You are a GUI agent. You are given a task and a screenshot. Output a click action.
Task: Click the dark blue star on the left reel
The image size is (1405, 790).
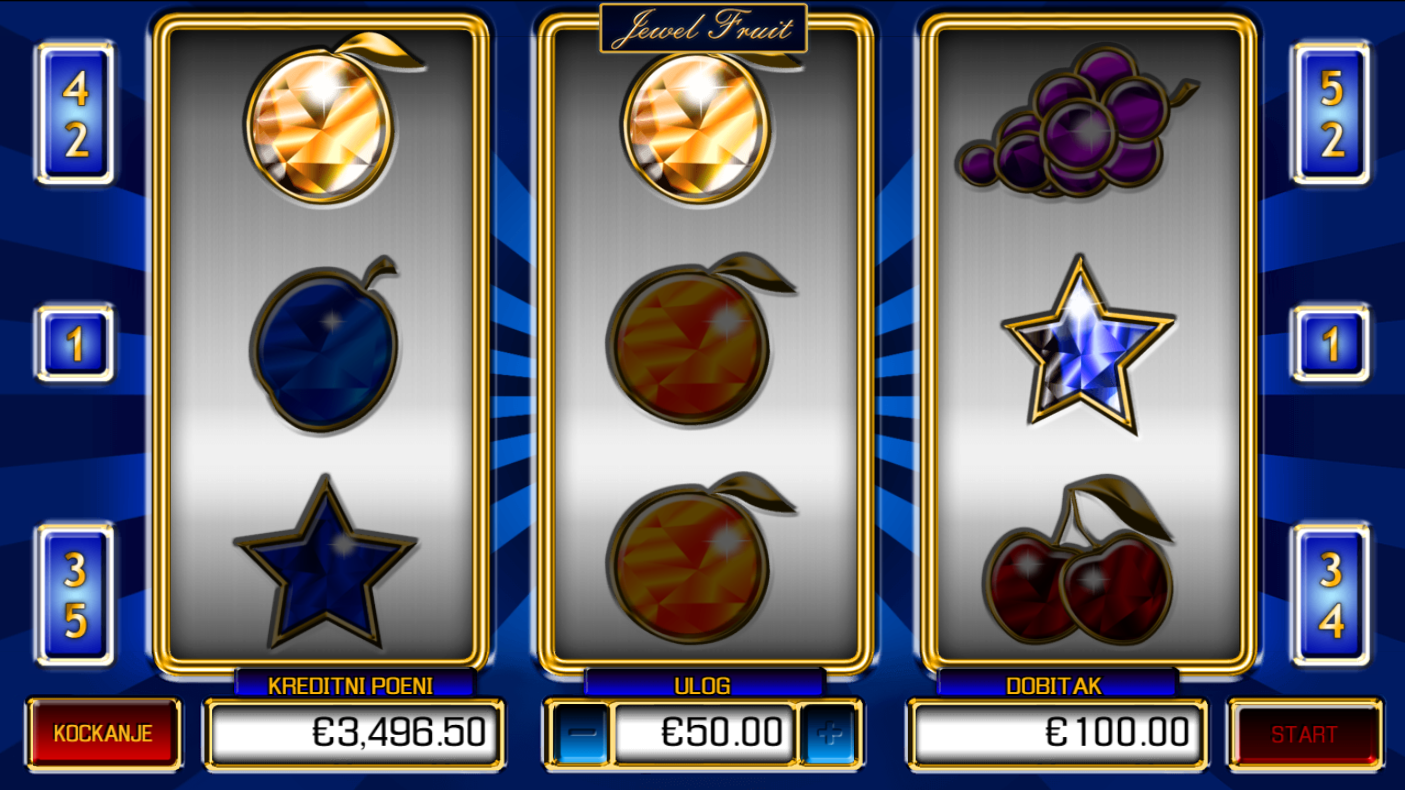coord(324,563)
